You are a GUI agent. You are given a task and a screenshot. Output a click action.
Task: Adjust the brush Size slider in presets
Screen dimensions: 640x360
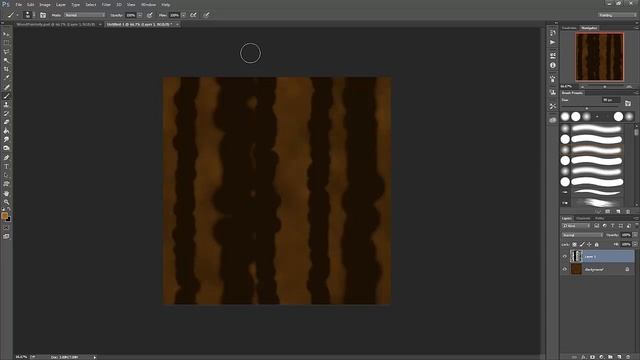click(587, 108)
